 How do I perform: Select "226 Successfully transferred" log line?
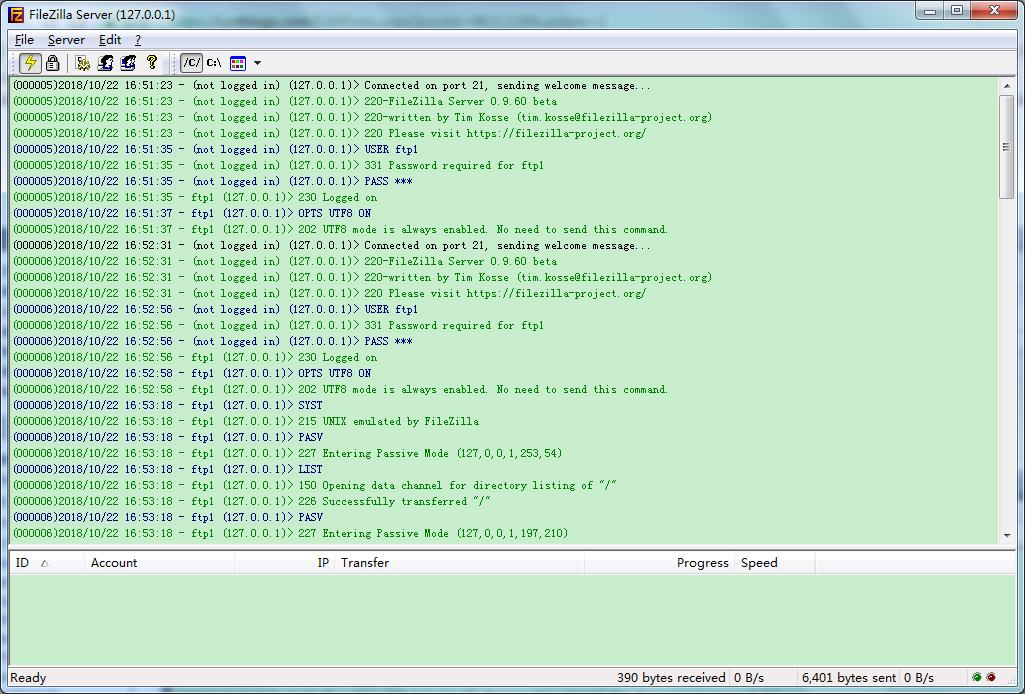pyautogui.click(x=252, y=501)
